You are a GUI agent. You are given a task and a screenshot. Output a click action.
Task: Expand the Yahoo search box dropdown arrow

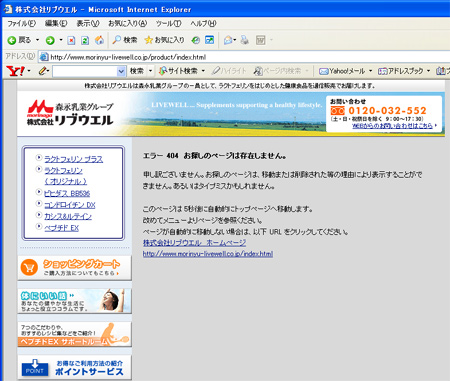coord(121,71)
